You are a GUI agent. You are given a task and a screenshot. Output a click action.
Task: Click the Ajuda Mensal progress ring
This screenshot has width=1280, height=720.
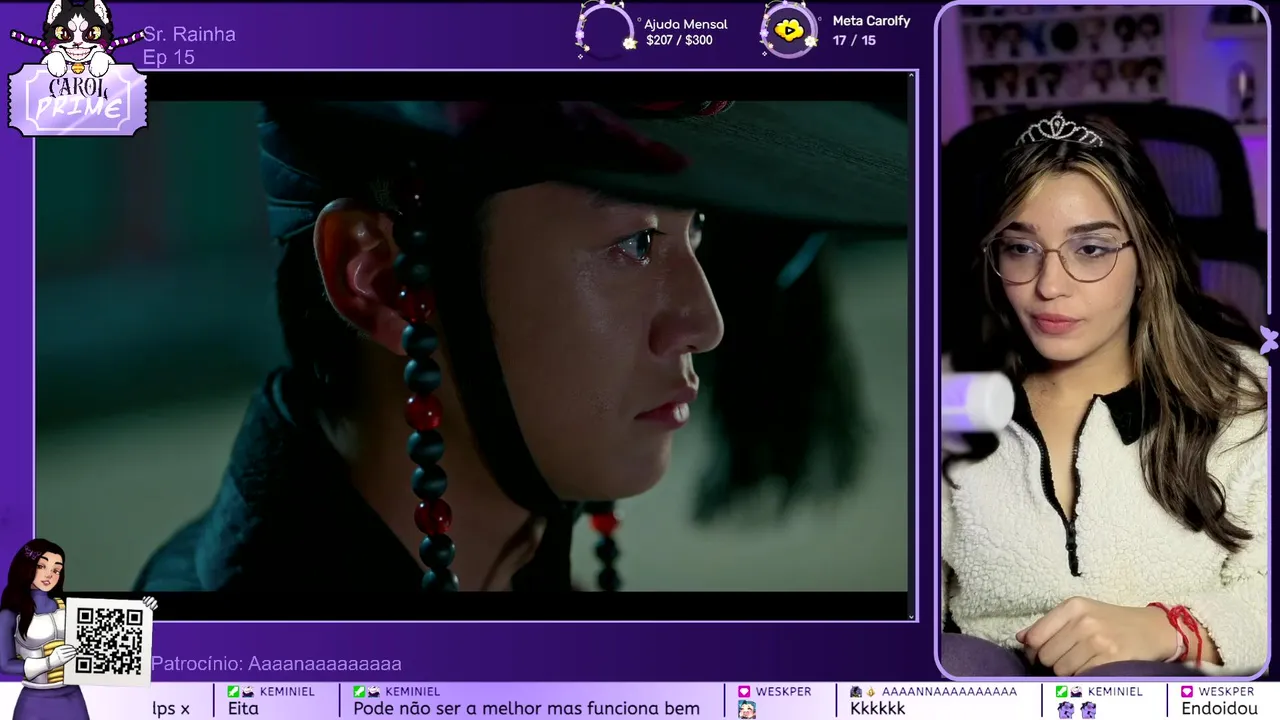pyautogui.click(x=605, y=31)
